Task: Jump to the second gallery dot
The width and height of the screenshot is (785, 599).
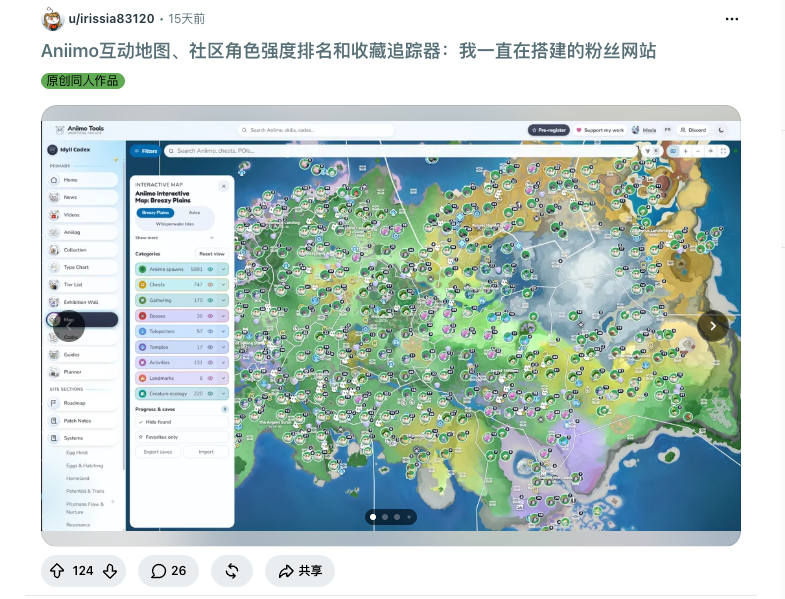Action: pos(385,517)
